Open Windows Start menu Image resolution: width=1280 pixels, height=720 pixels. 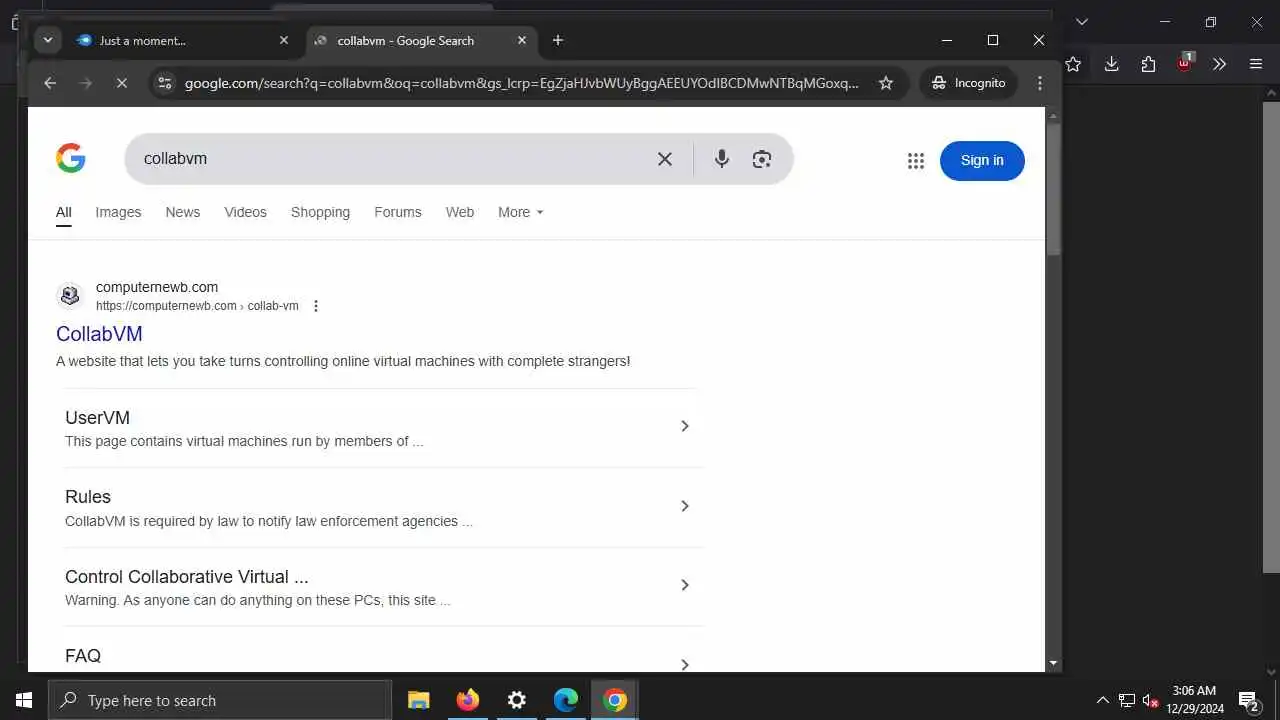(24, 700)
